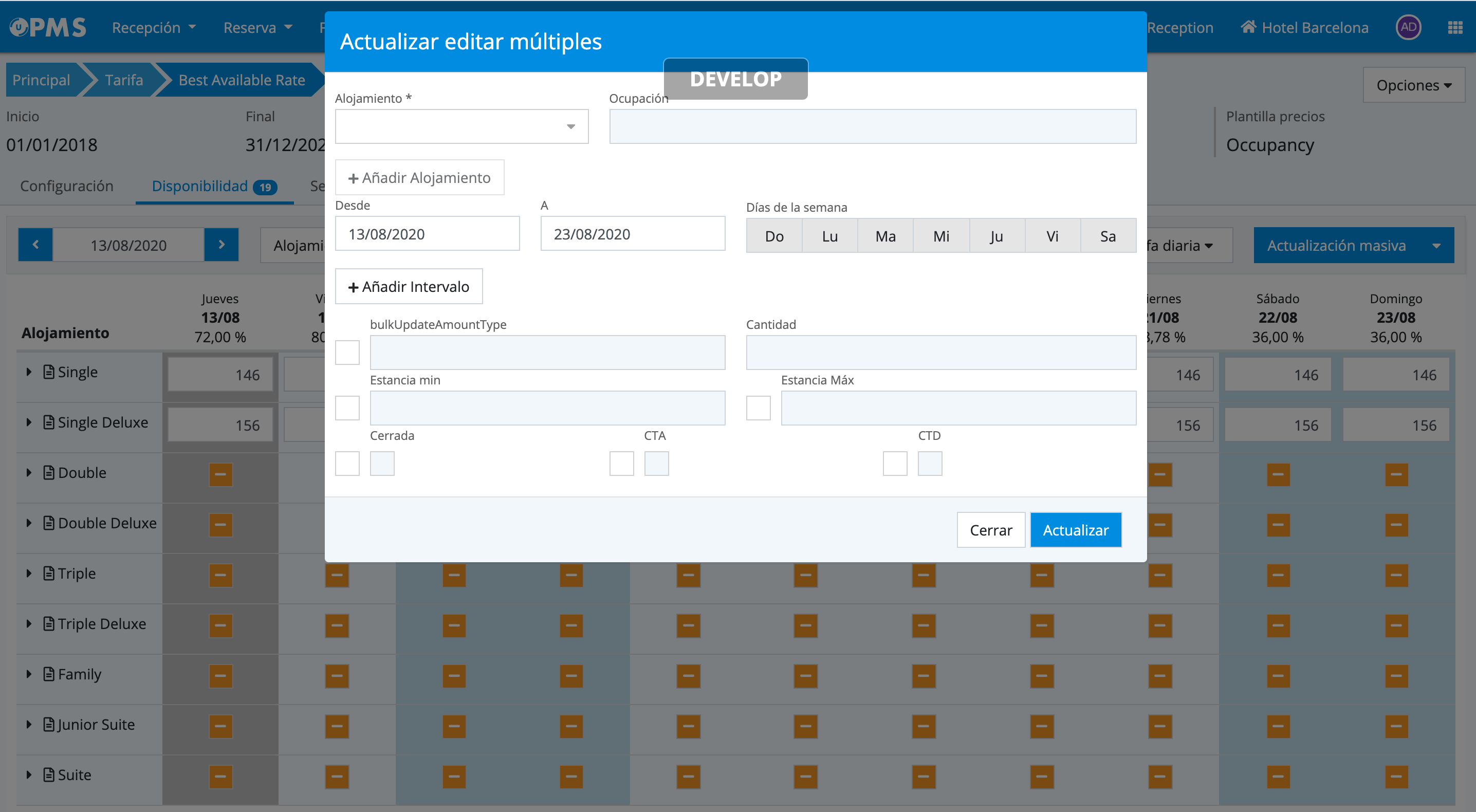Click the Hotel Barcelona home icon
Screen dimensions: 1476x812
pos(1248,27)
